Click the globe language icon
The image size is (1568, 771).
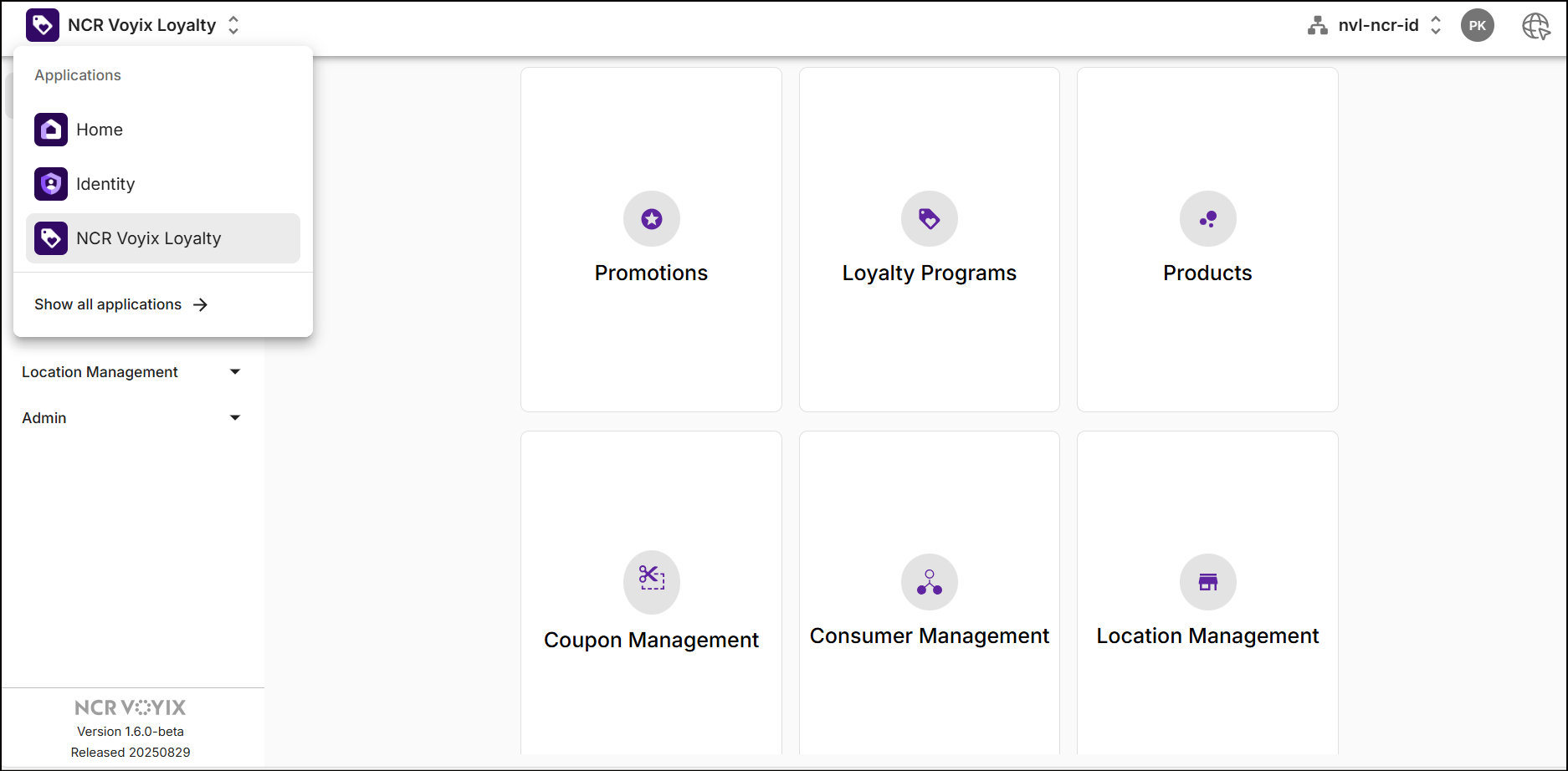(x=1535, y=26)
